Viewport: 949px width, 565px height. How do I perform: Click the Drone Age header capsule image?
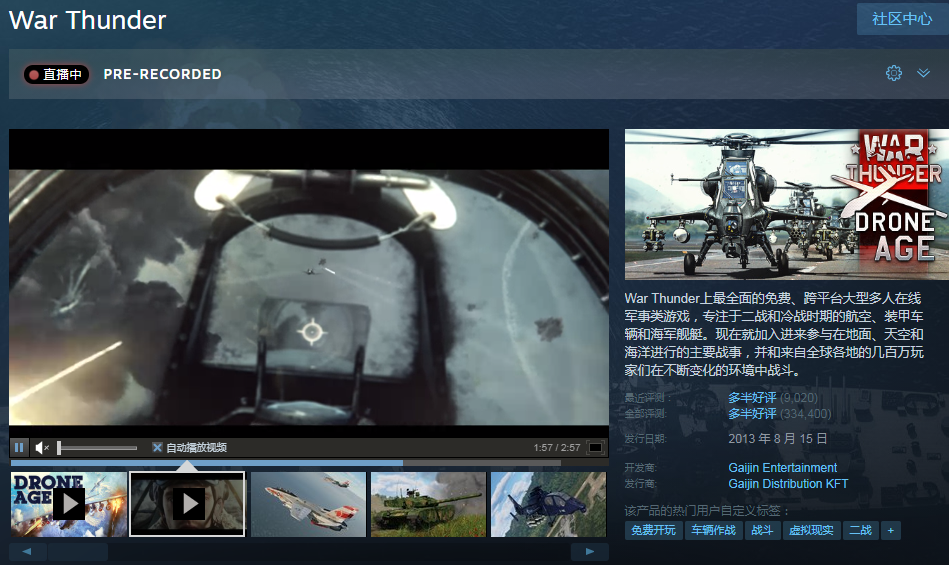787,204
